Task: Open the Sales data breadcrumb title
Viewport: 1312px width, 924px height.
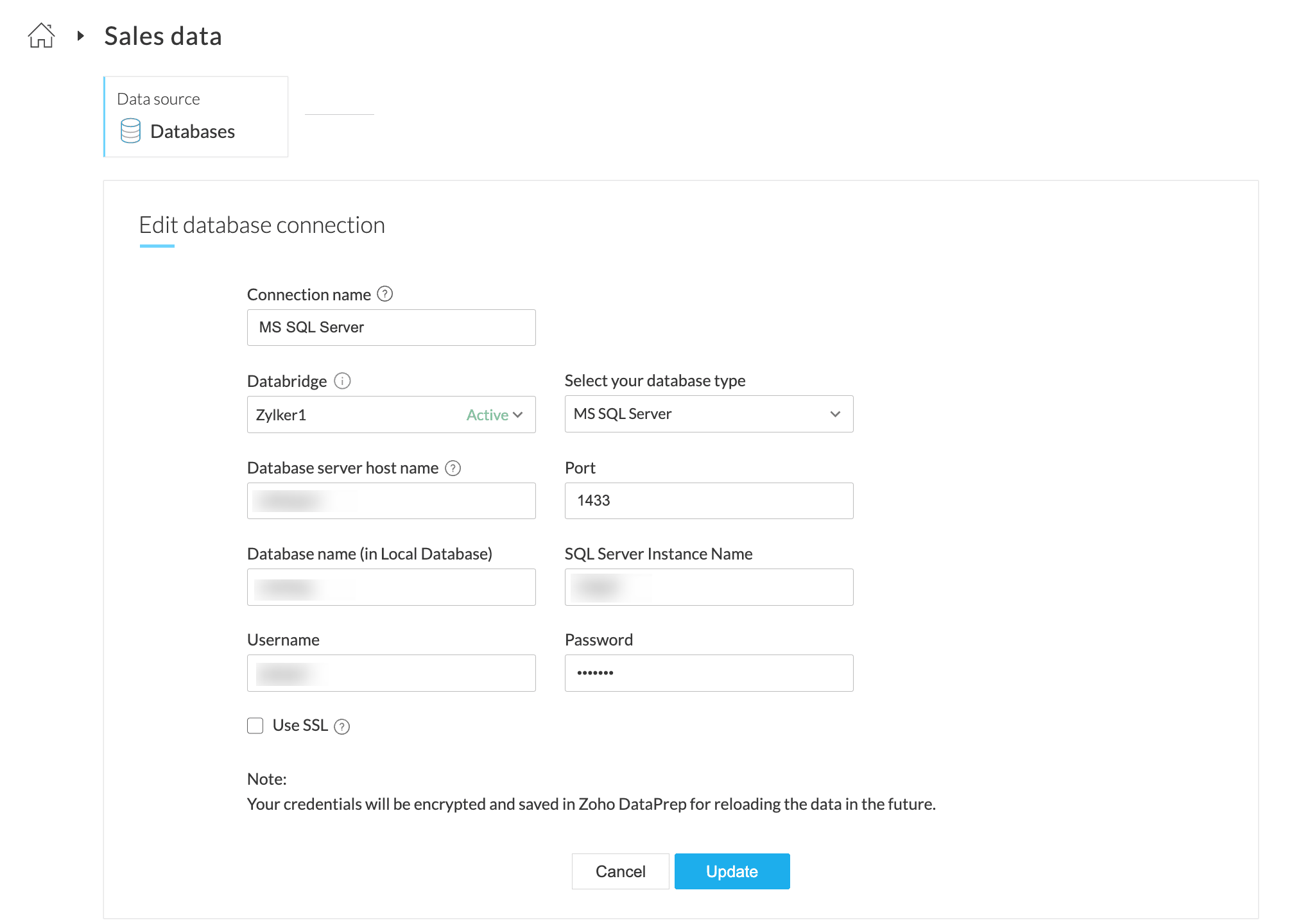Action: [x=163, y=36]
